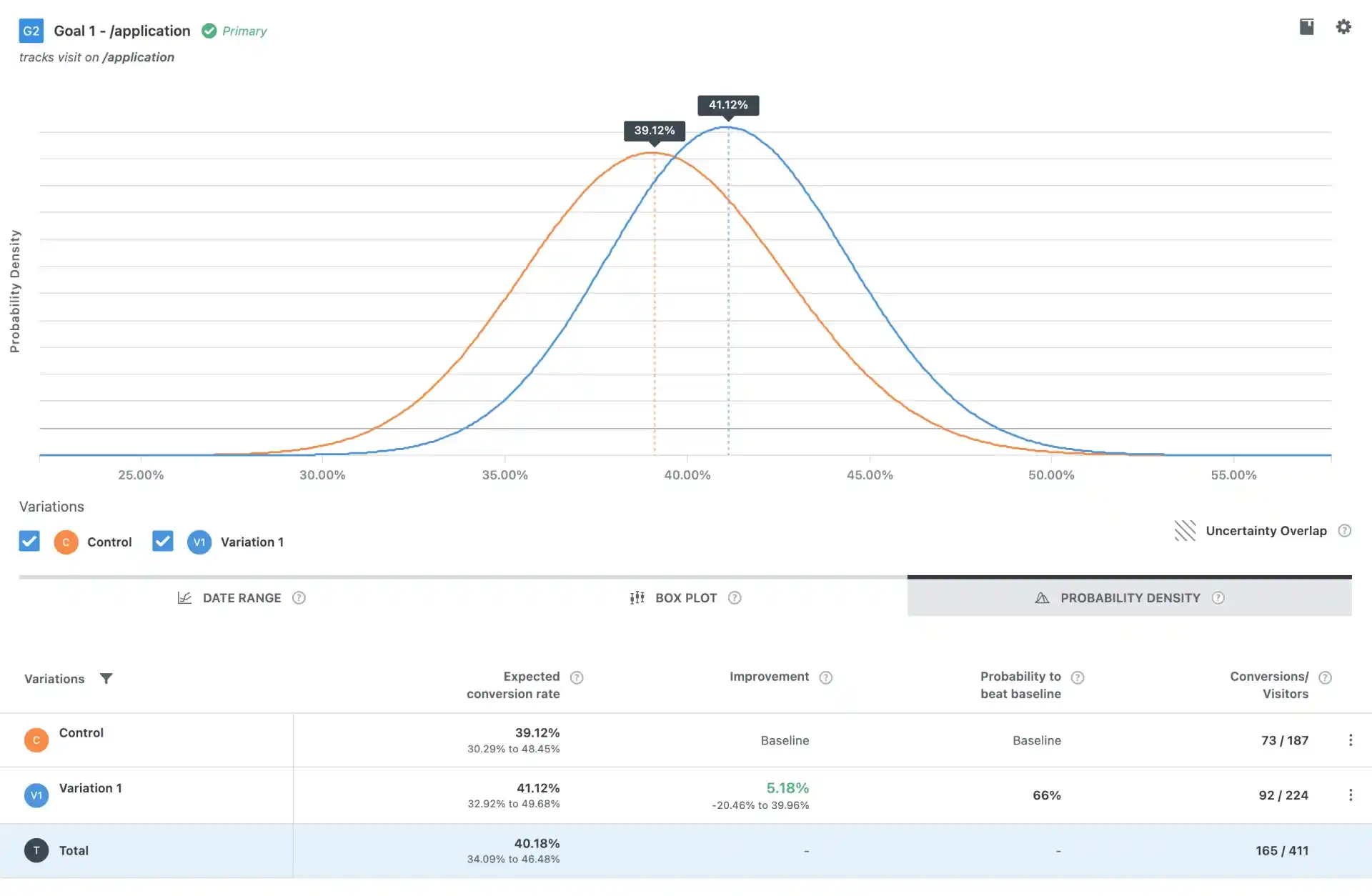Click the Goal 1 - /application title

(122, 31)
